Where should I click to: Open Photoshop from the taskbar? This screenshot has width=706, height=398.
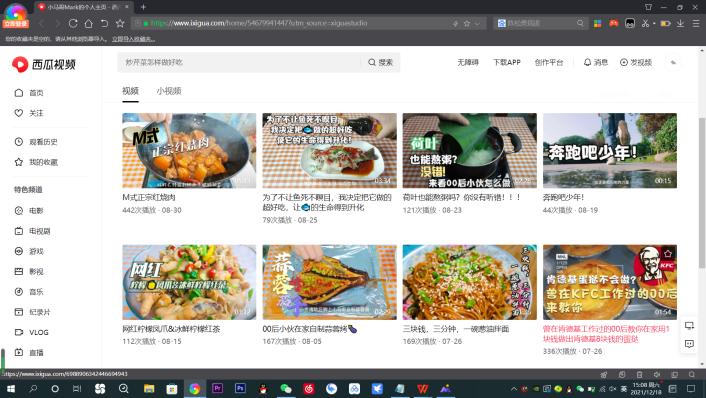240,388
